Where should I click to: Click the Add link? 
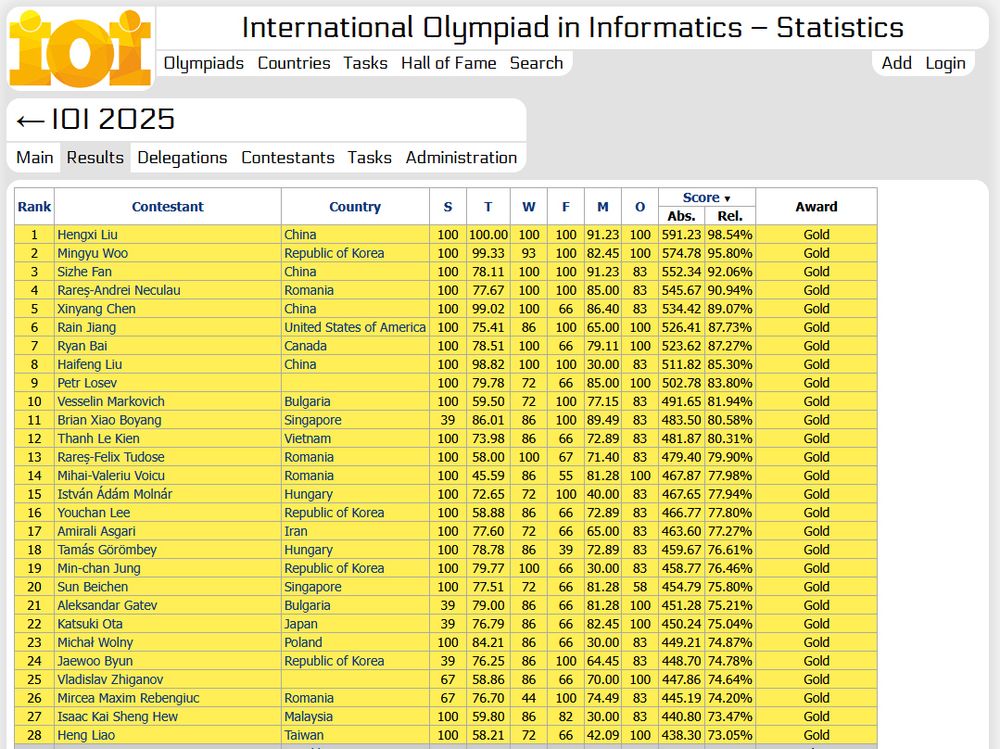[897, 63]
